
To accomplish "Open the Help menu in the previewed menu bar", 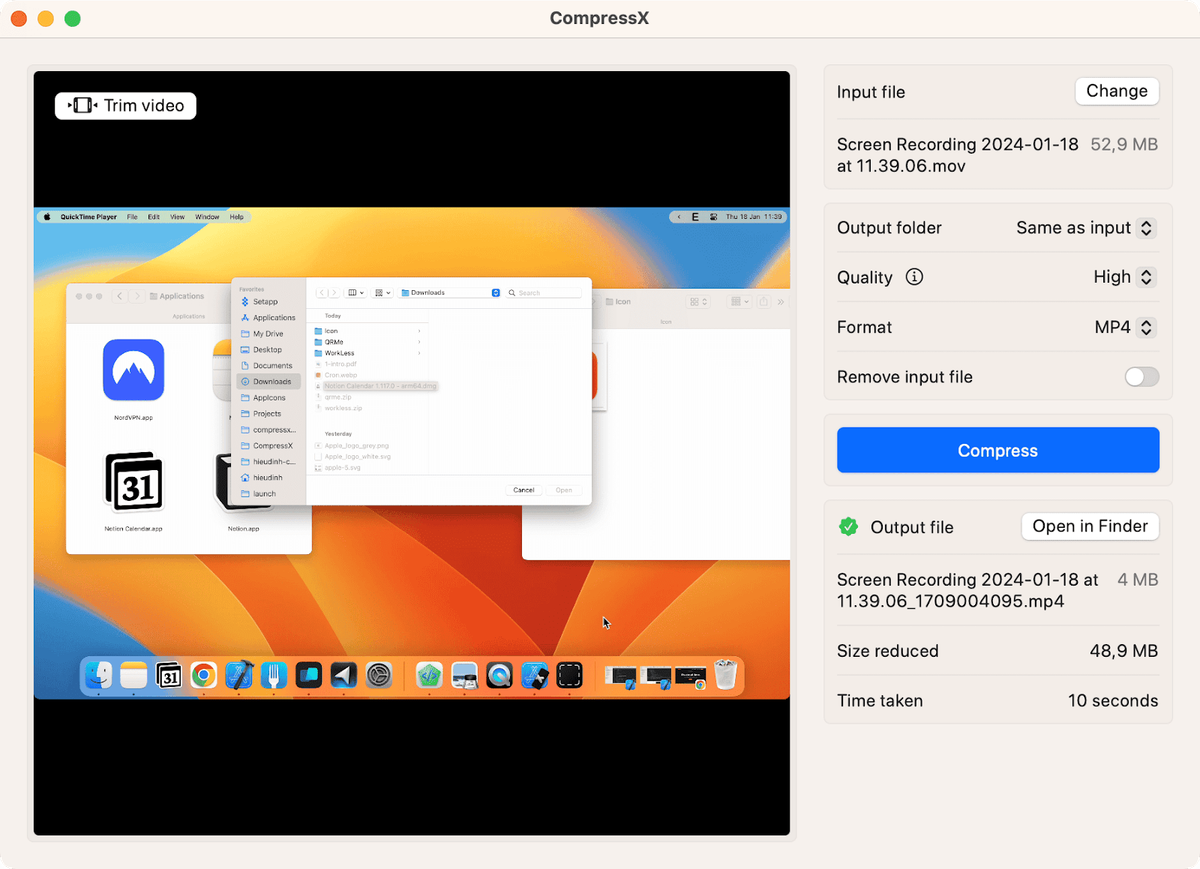I will click(237, 217).
